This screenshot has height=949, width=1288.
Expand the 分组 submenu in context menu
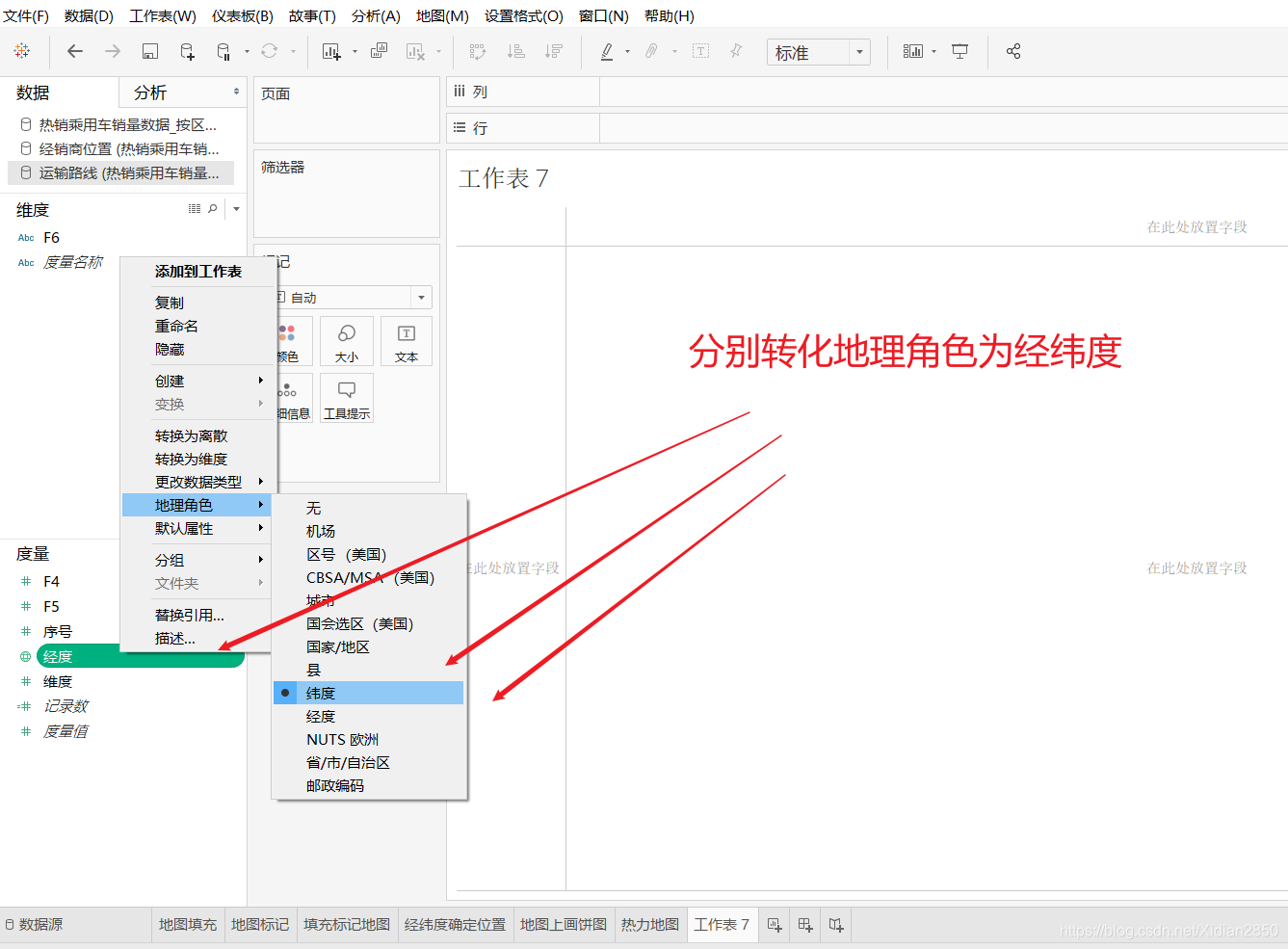pyautogui.click(x=198, y=559)
